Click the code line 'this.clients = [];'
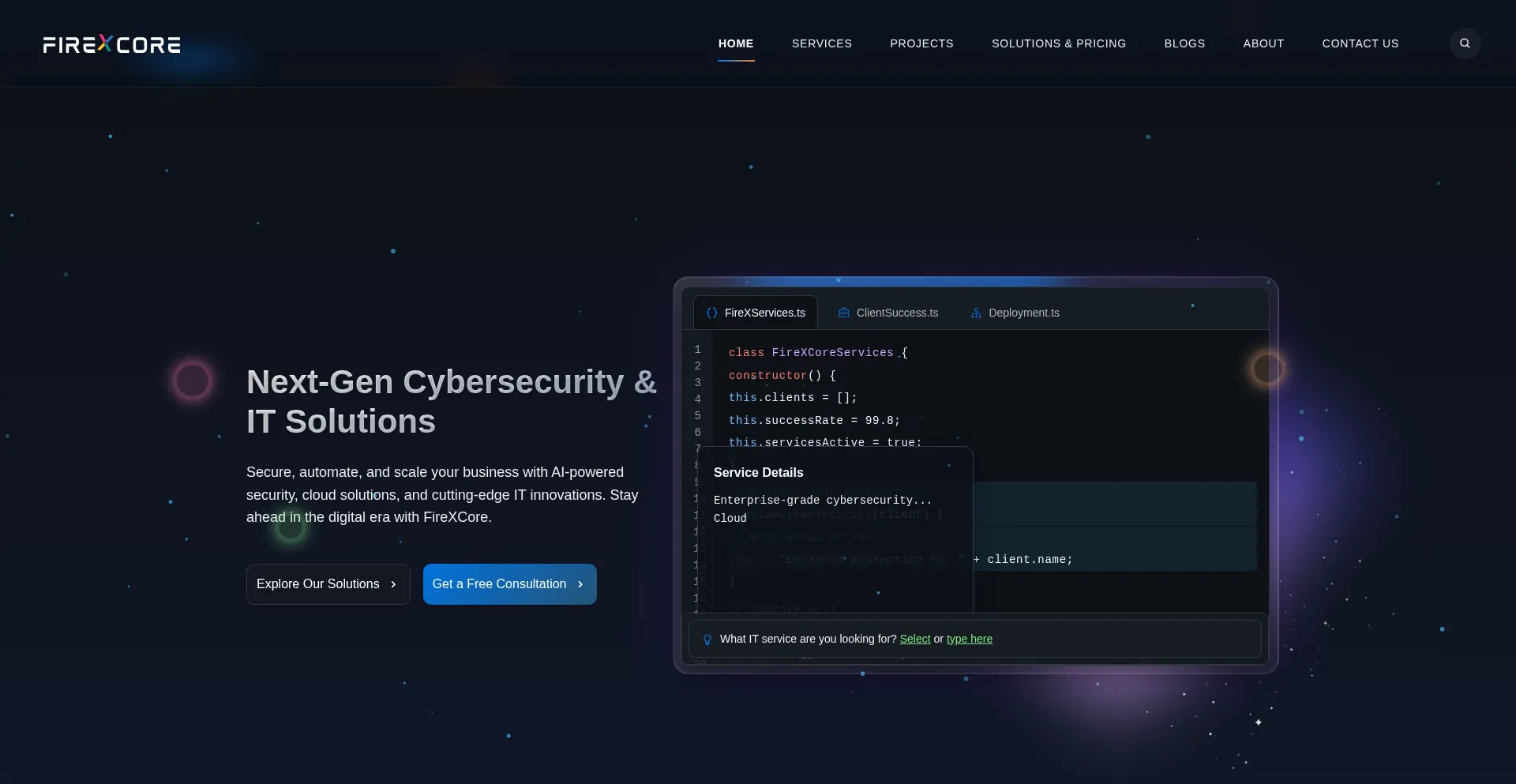1516x784 pixels. (793, 397)
